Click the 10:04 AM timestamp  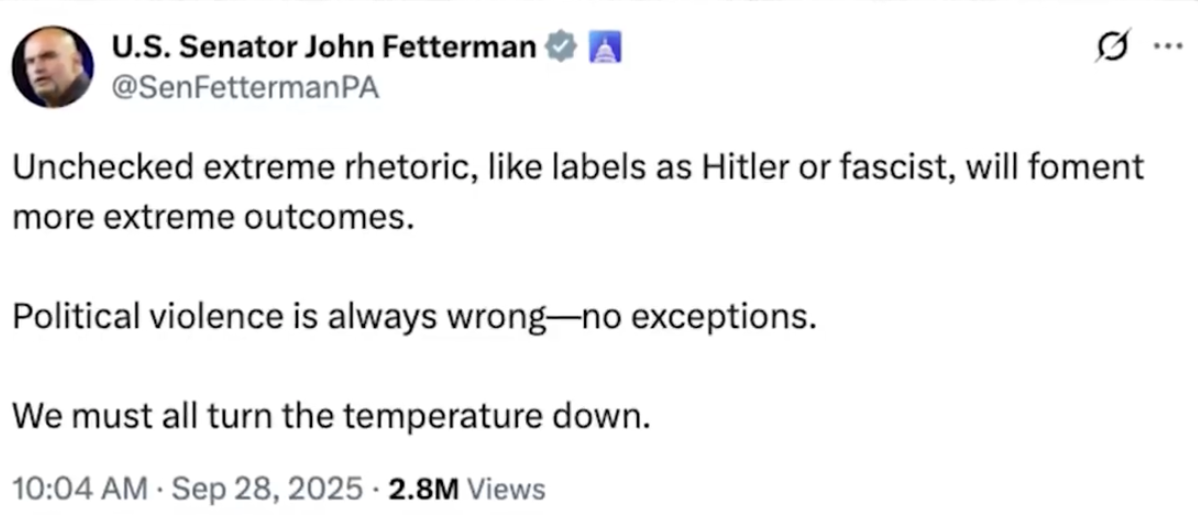[x=77, y=489]
